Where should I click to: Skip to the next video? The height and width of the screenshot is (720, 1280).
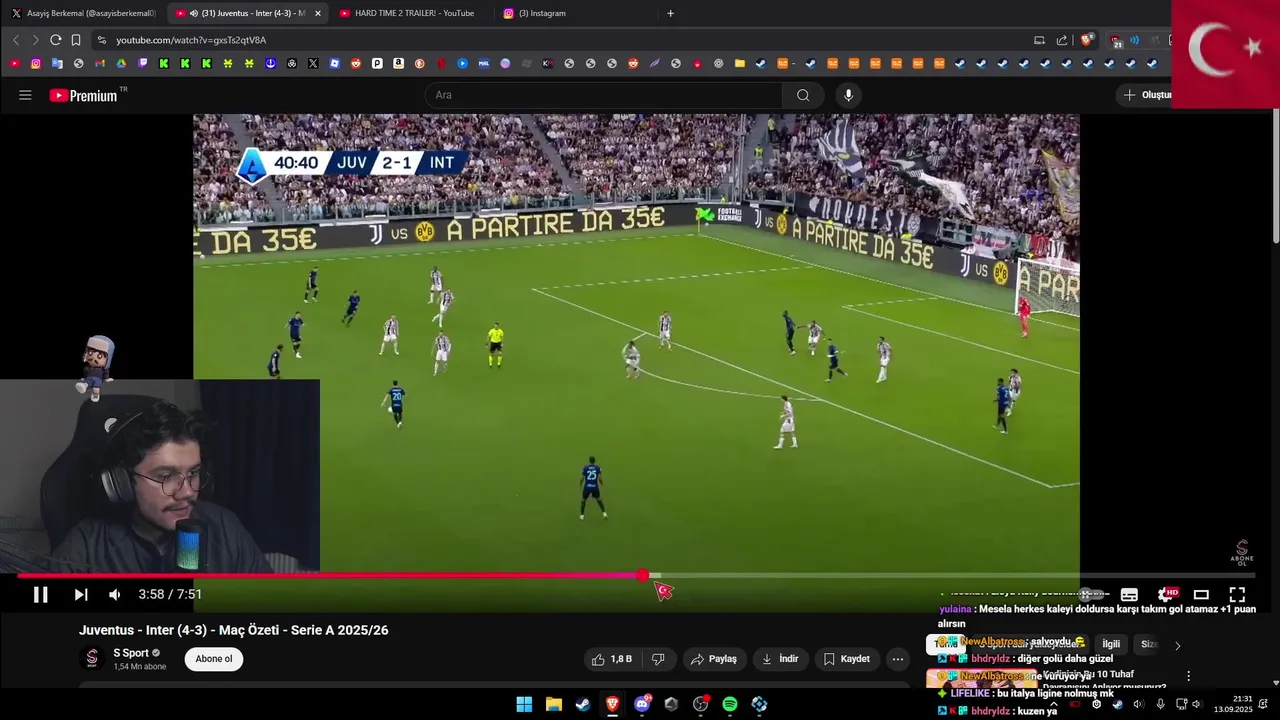coord(81,594)
